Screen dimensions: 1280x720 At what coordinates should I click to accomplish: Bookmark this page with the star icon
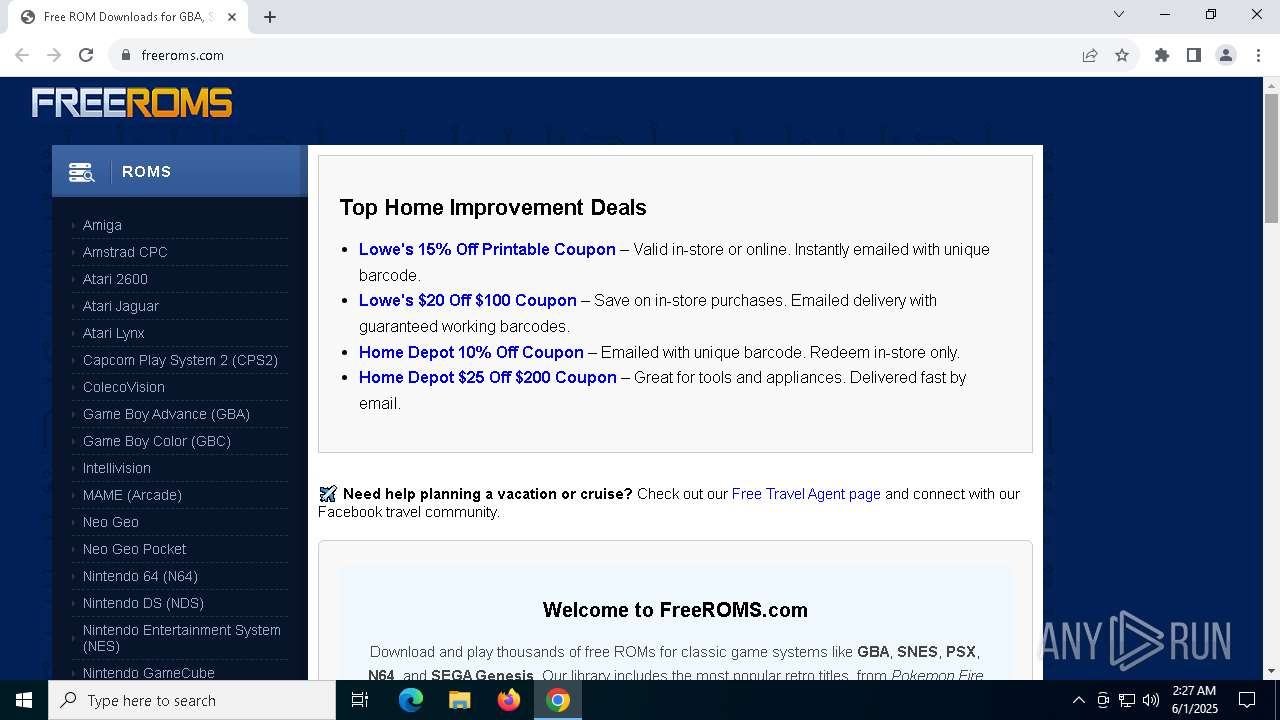pos(1122,55)
